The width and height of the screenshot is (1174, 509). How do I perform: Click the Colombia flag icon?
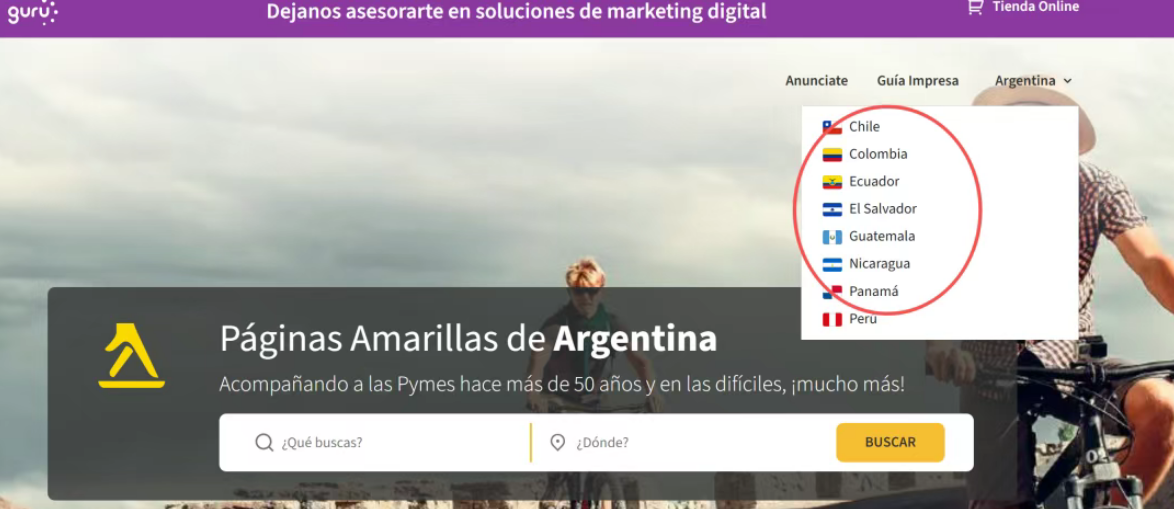(x=832, y=154)
